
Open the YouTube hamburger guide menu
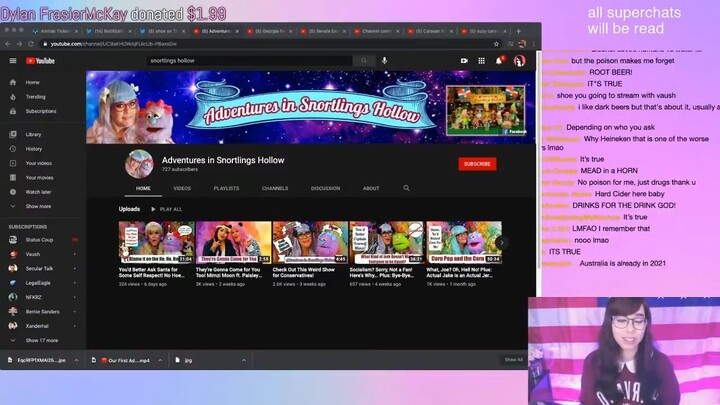[x=13, y=61]
